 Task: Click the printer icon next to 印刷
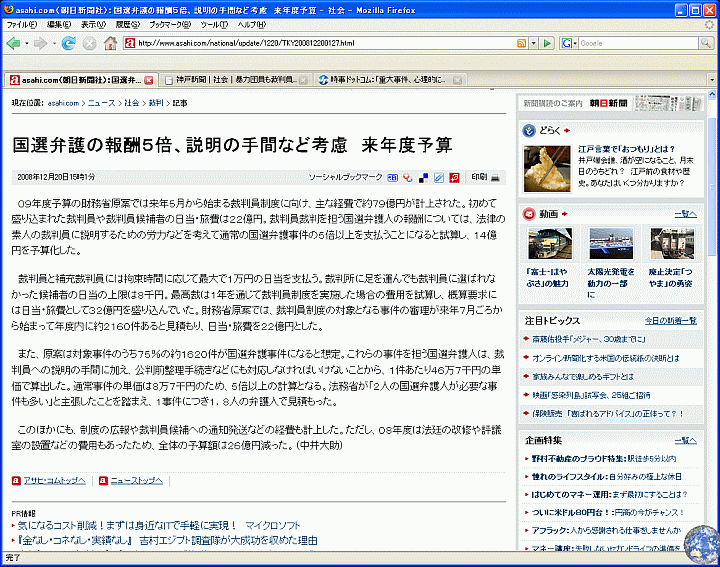[495, 177]
